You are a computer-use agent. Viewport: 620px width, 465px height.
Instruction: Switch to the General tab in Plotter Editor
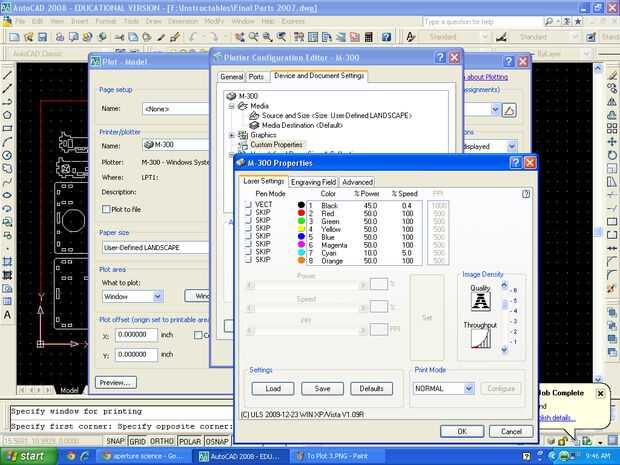(232, 77)
